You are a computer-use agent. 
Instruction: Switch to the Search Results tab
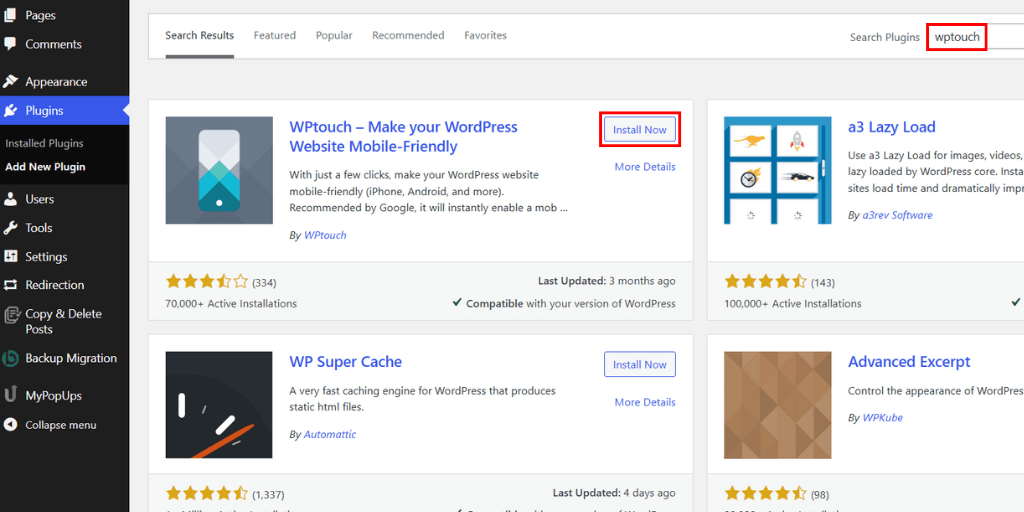(199, 35)
